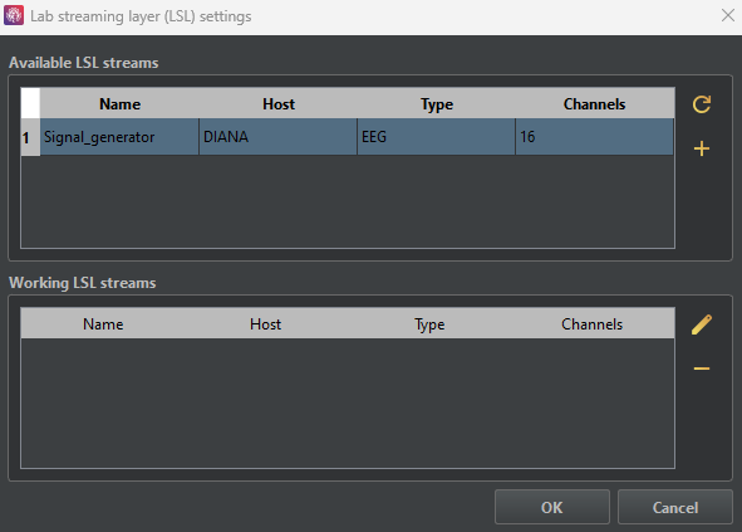Viewport: 742px width, 532px height.
Task: Click Type header in Working LSL streams
Action: (429, 324)
